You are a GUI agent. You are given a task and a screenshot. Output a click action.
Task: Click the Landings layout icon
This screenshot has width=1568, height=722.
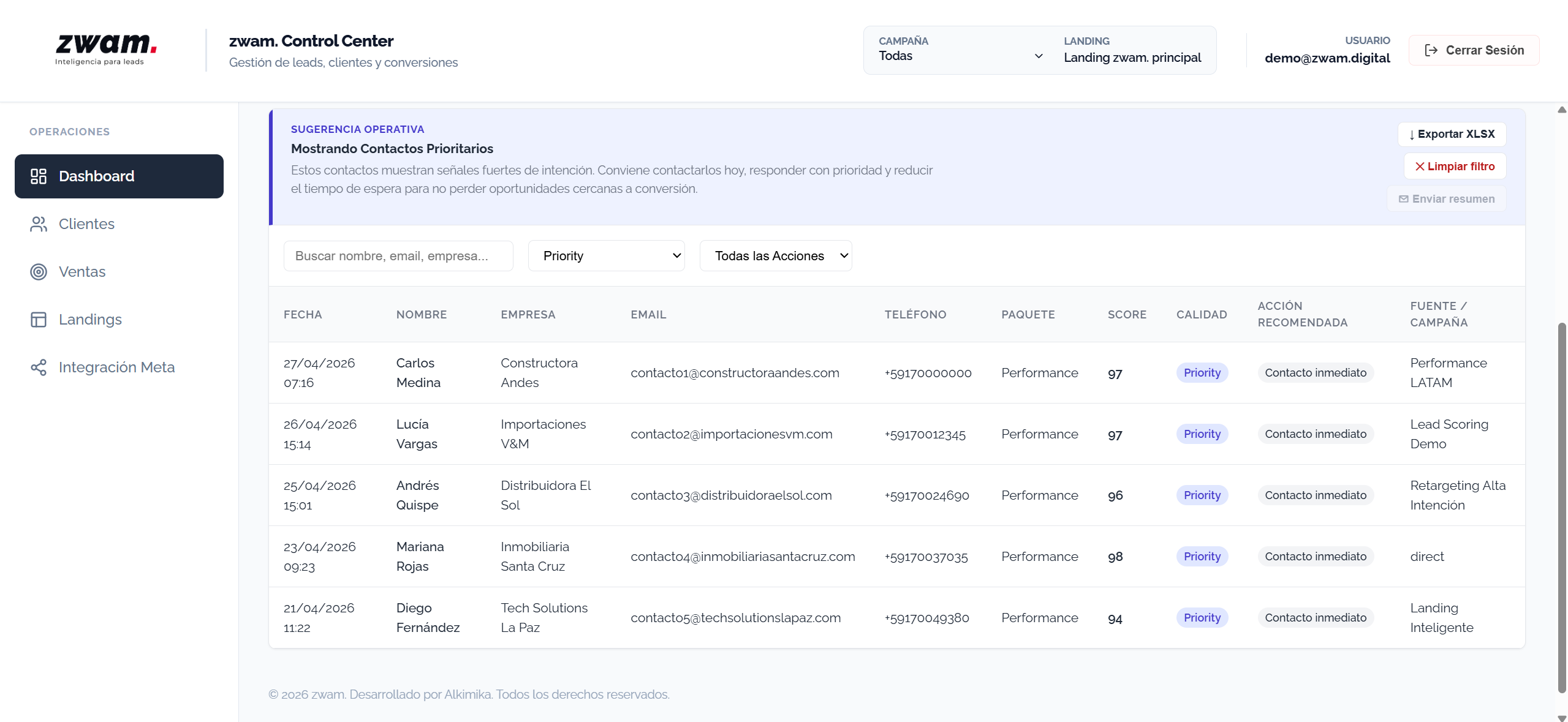39,320
